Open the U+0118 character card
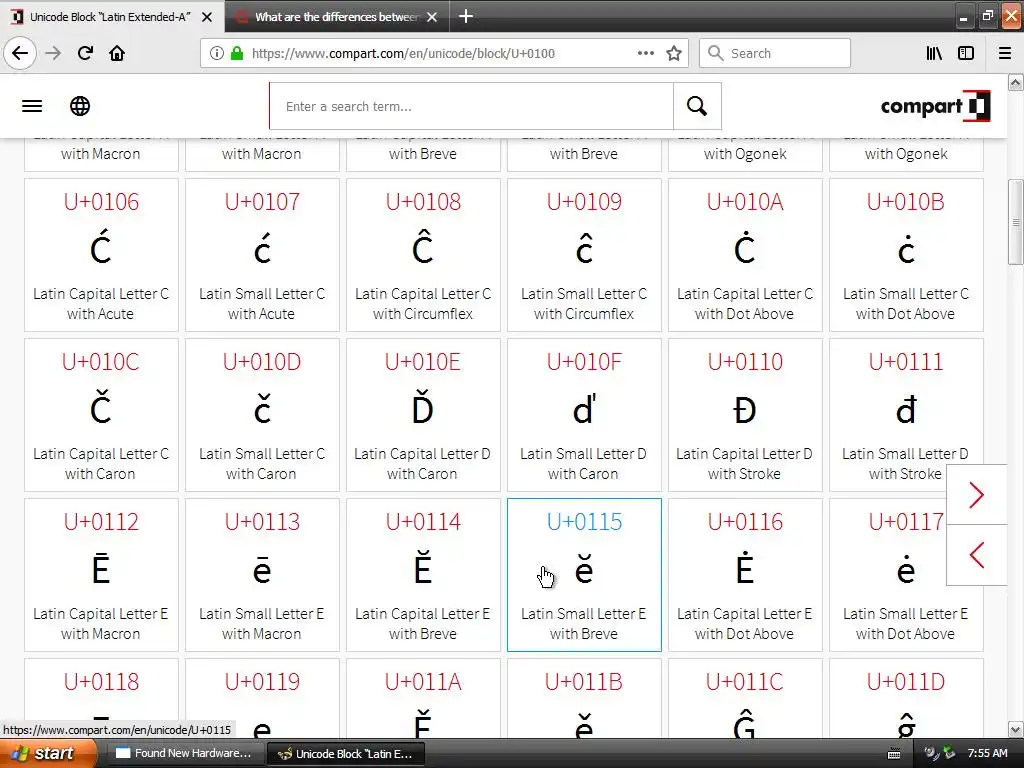1024x768 pixels. [101, 697]
